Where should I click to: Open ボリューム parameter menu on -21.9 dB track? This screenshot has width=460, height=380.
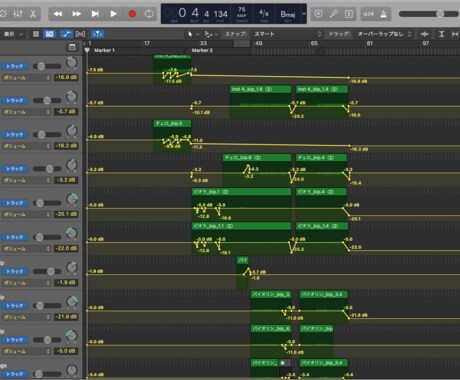[x=27, y=317]
